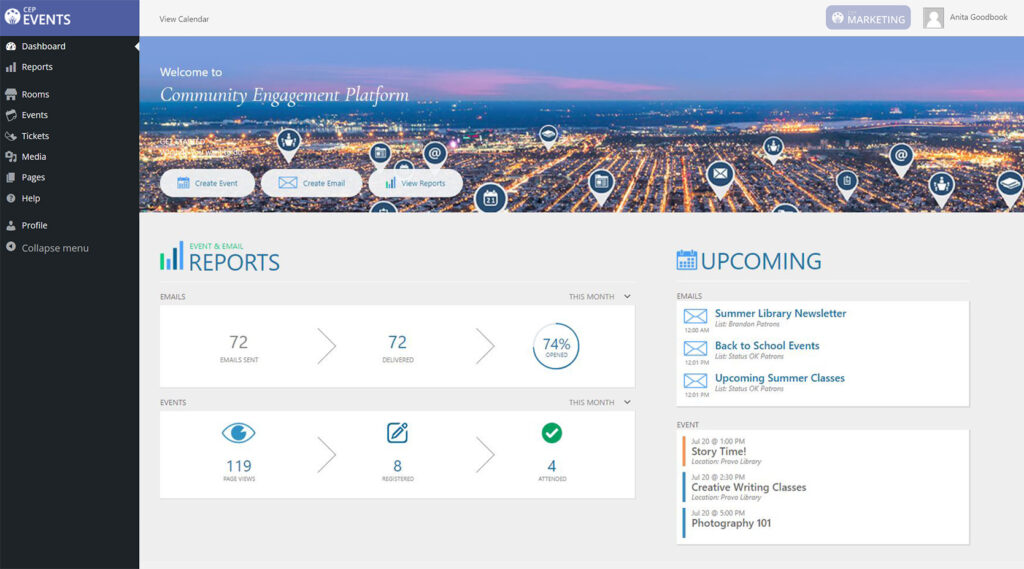Open the Creative Writing Classes event
This screenshot has width=1024, height=569.
click(x=748, y=487)
